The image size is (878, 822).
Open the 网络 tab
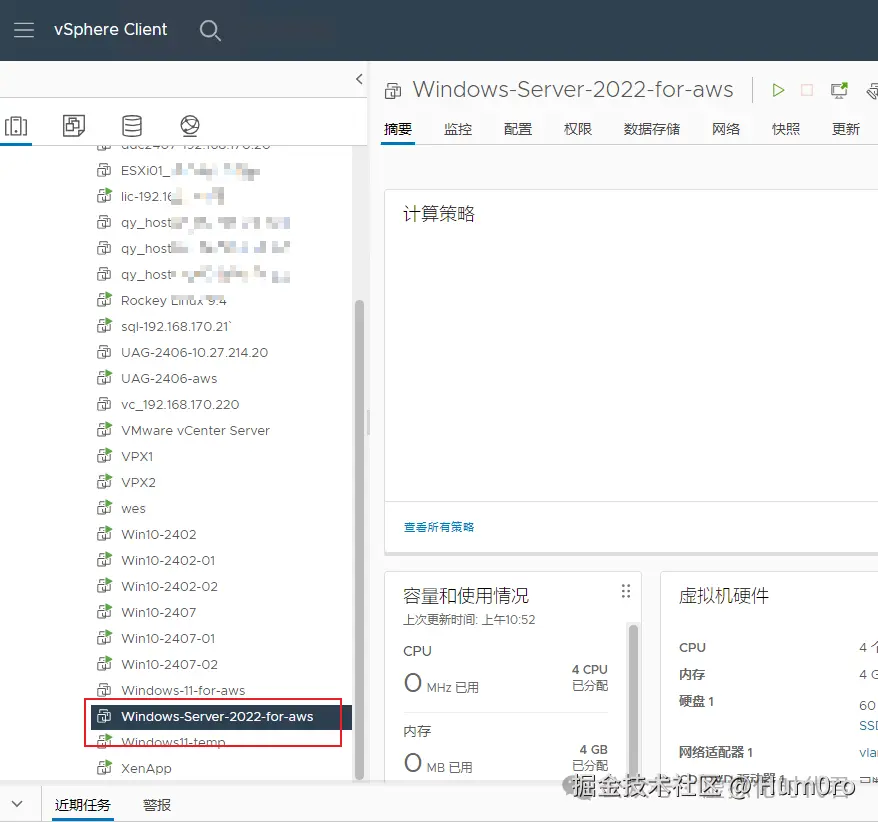(726, 129)
